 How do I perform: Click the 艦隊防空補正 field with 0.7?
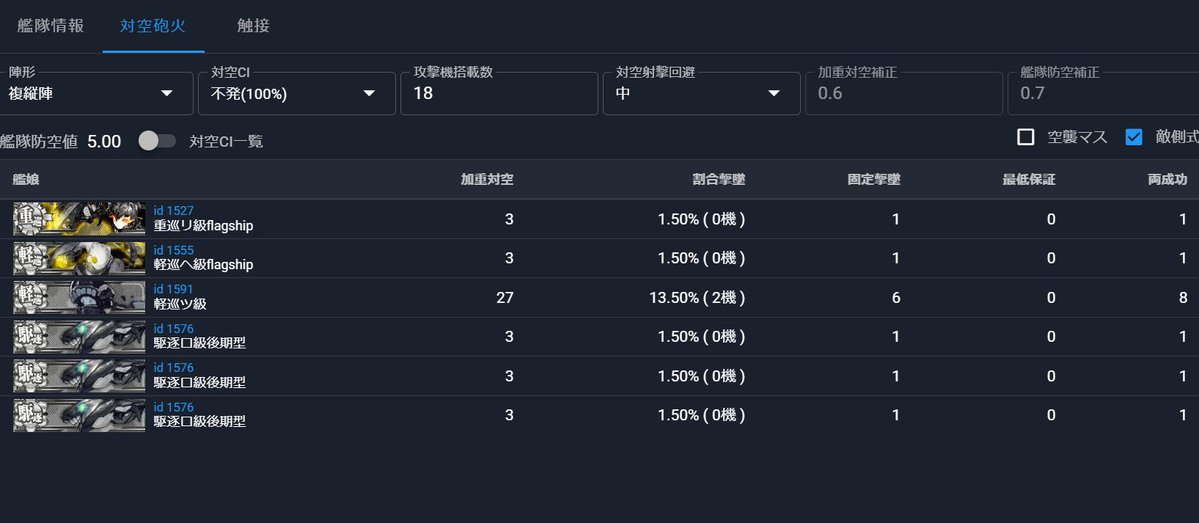click(x=1103, y=93)
